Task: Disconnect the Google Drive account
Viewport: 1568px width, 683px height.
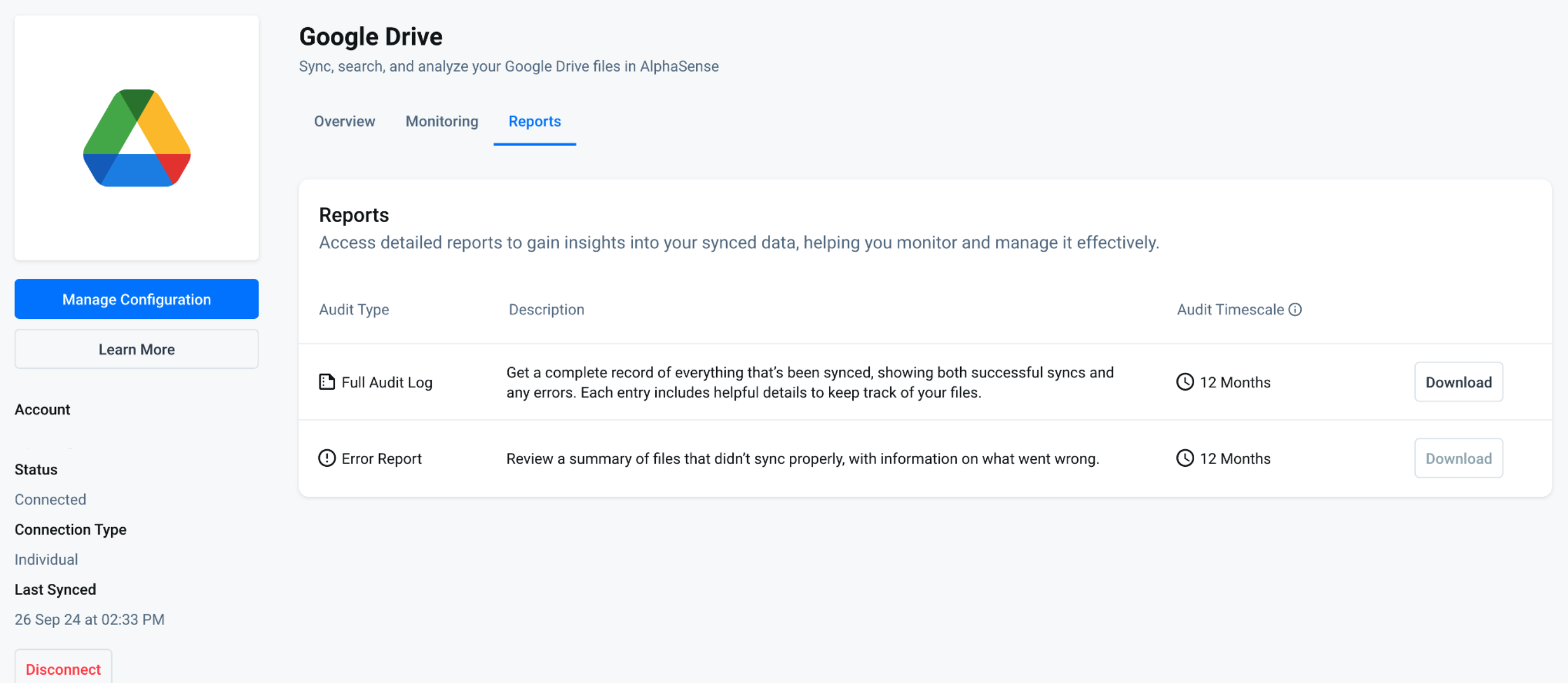Action: (x=63, y=669)
